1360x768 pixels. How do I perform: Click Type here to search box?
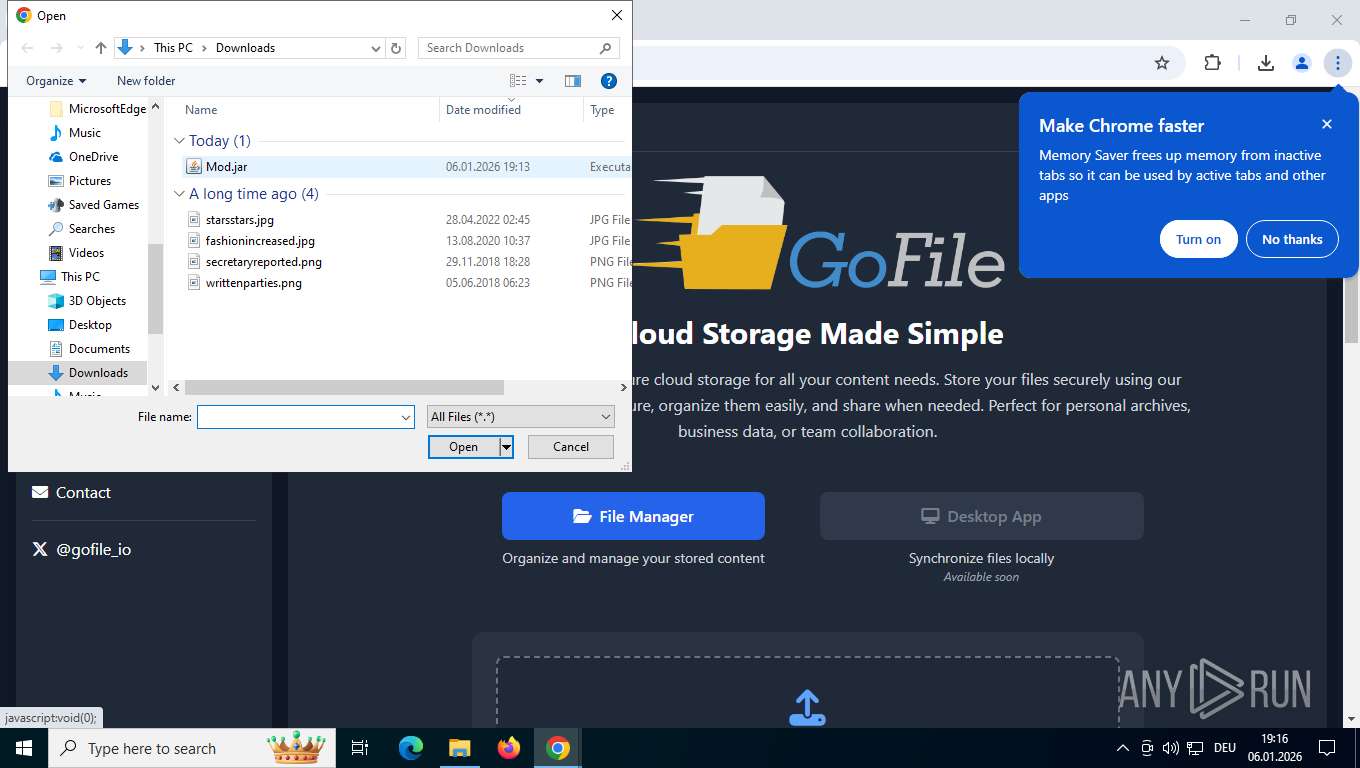pos(191,748)
